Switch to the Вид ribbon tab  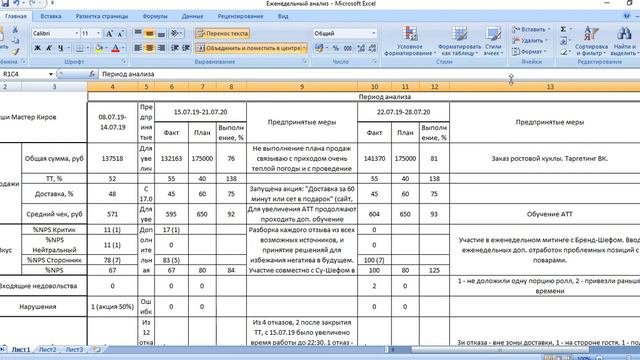pos(283,16)
